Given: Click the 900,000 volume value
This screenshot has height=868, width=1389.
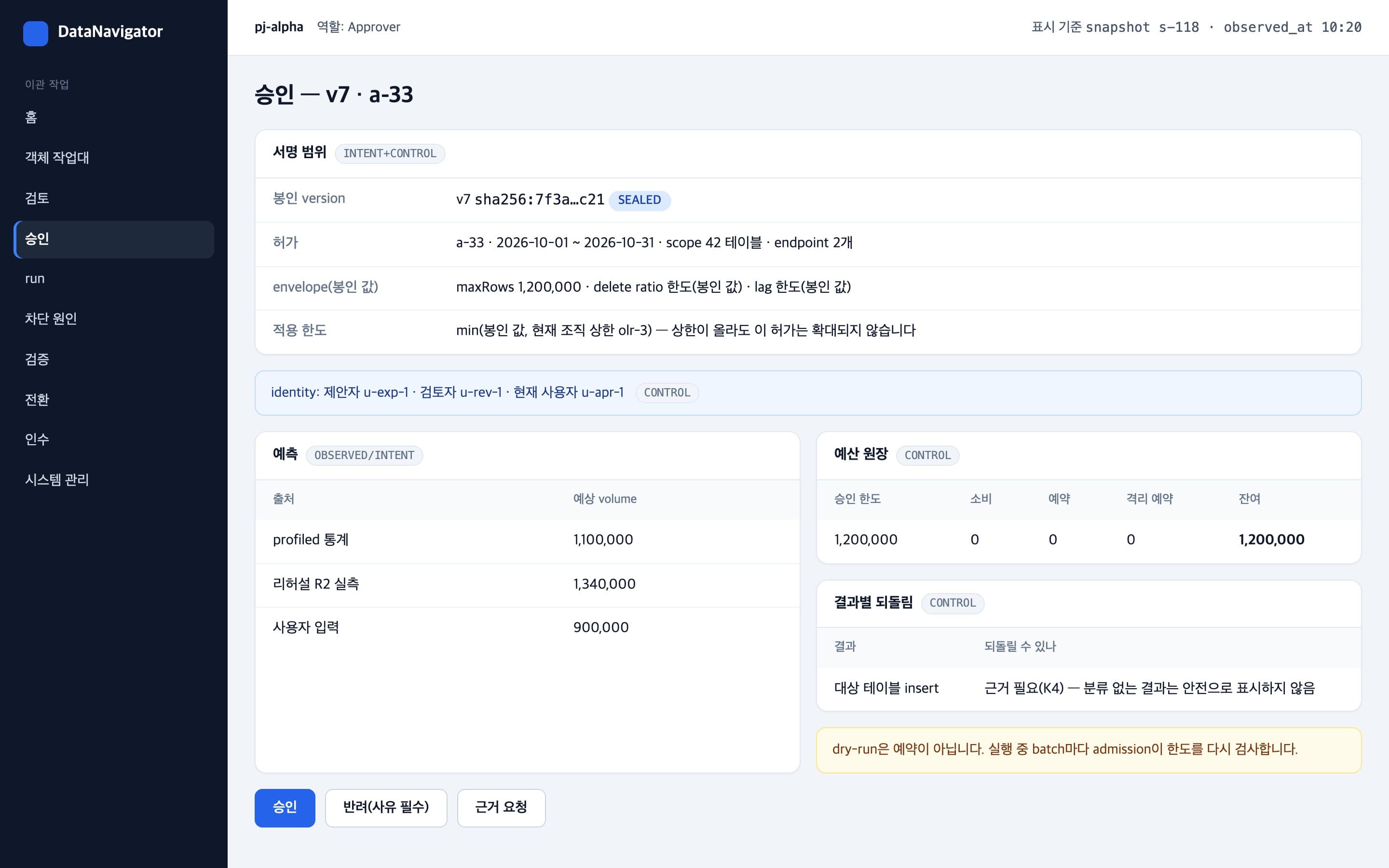Looking at the screenshot, I should 601,628.
